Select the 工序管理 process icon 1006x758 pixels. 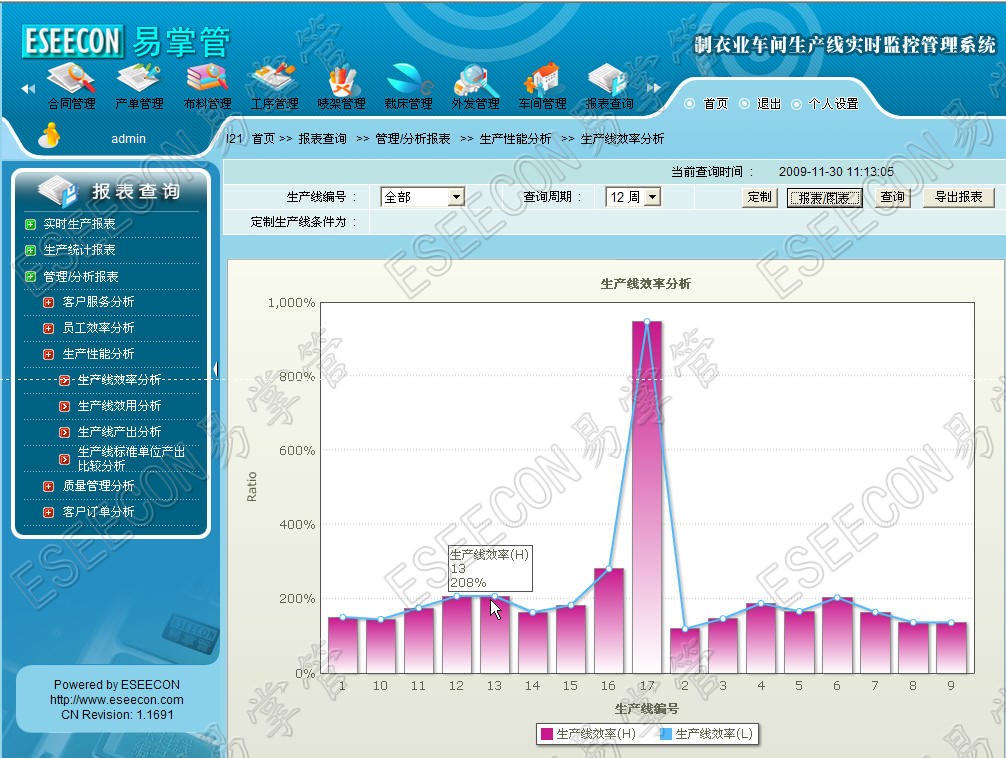pos(273,79)
